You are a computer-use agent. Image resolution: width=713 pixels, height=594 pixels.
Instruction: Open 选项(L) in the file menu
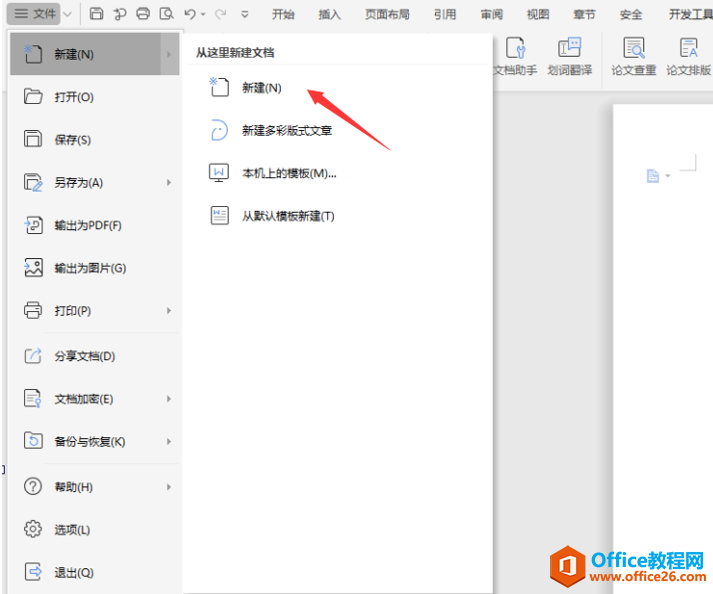coord(95,529)
